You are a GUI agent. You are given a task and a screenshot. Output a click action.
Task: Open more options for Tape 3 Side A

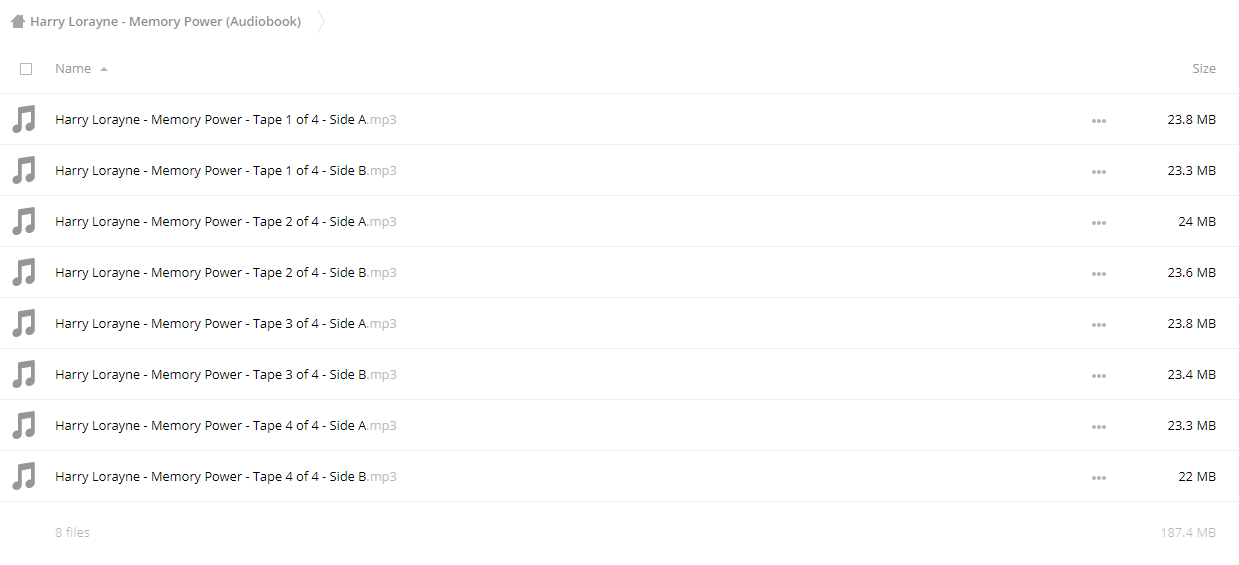tap(1099, 325)
